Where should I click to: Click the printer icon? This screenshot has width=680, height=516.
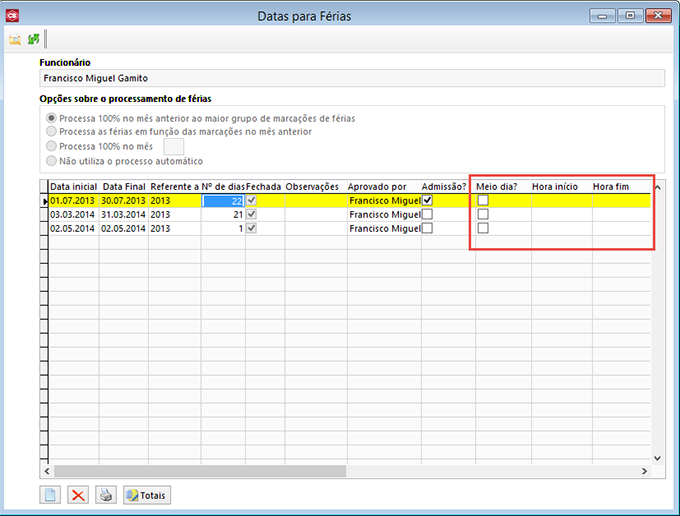tap(106, 495)
